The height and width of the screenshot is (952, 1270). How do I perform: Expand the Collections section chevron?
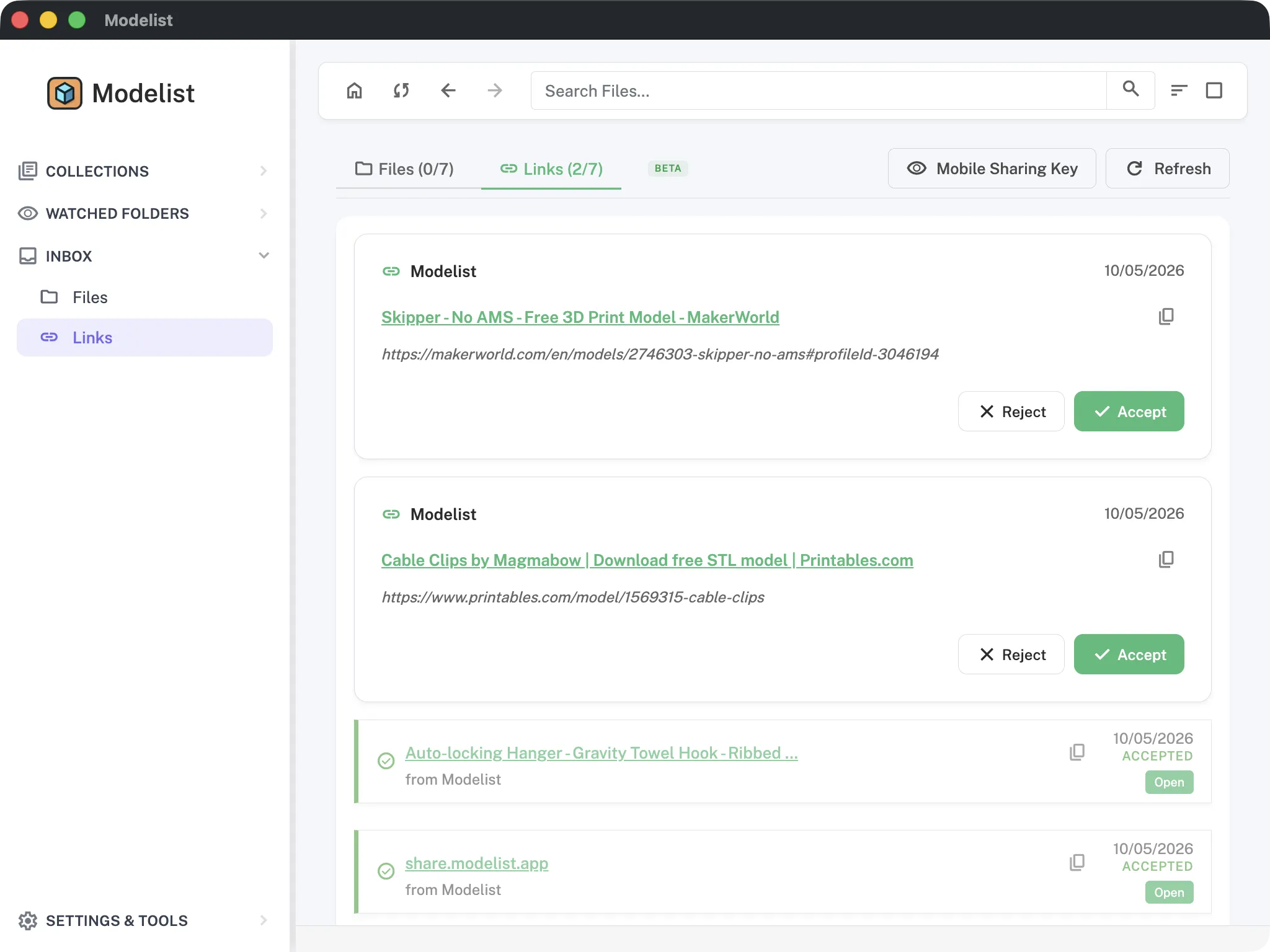(264, 171)
